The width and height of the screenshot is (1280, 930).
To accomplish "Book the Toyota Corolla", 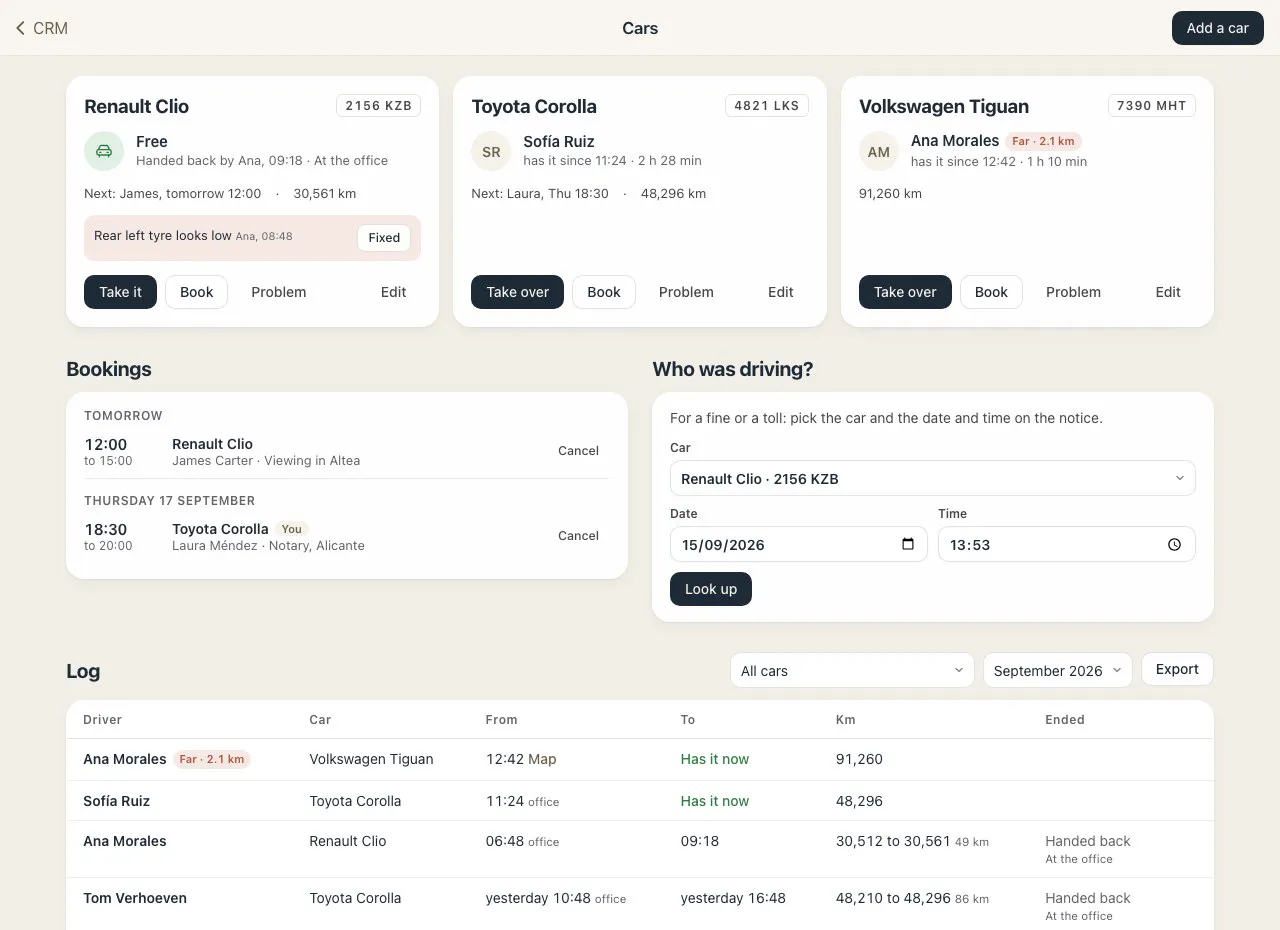I will pyautogui.click(x=604, y=292).
